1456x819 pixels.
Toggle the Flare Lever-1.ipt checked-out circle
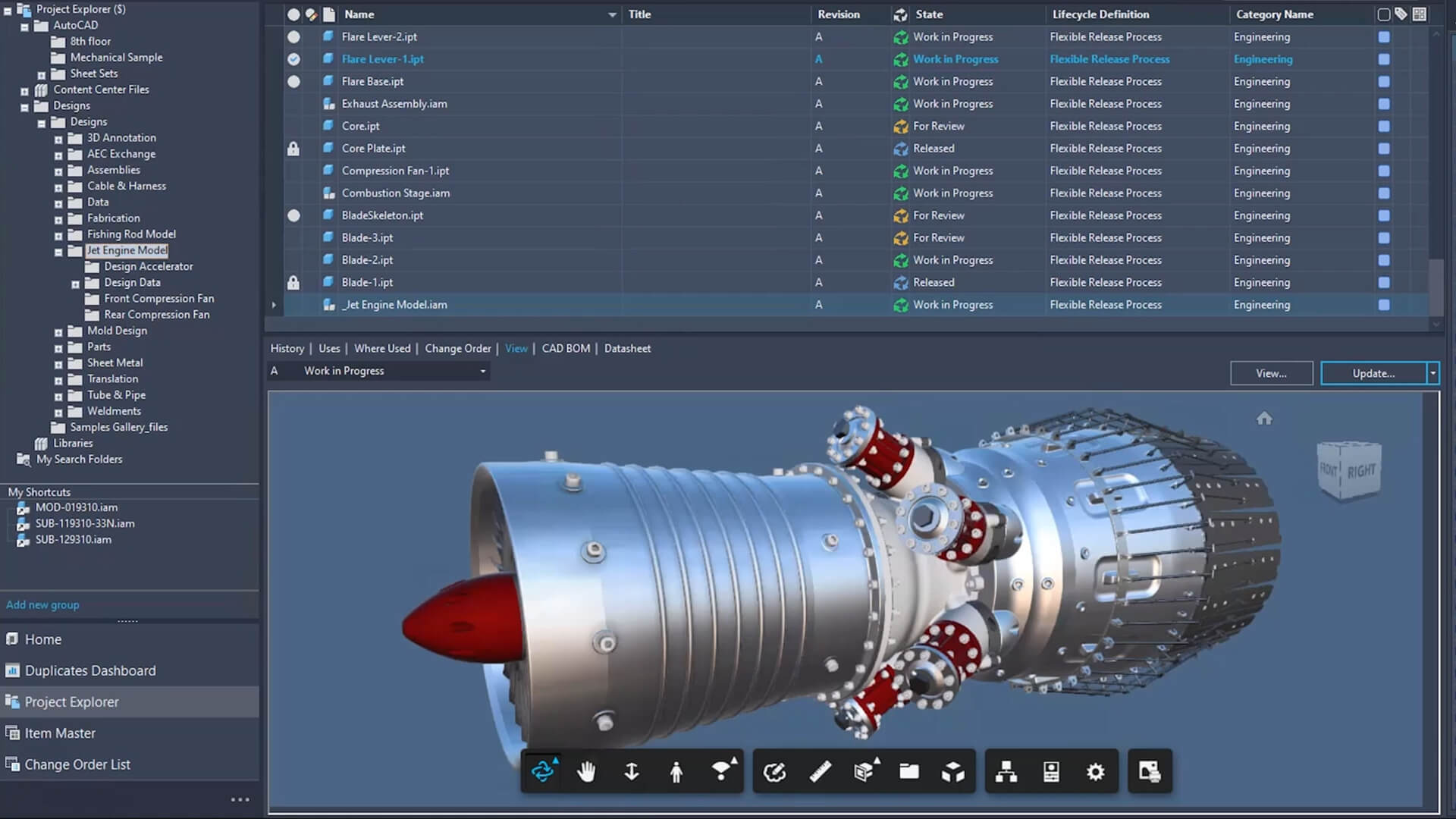pos(293,59)
